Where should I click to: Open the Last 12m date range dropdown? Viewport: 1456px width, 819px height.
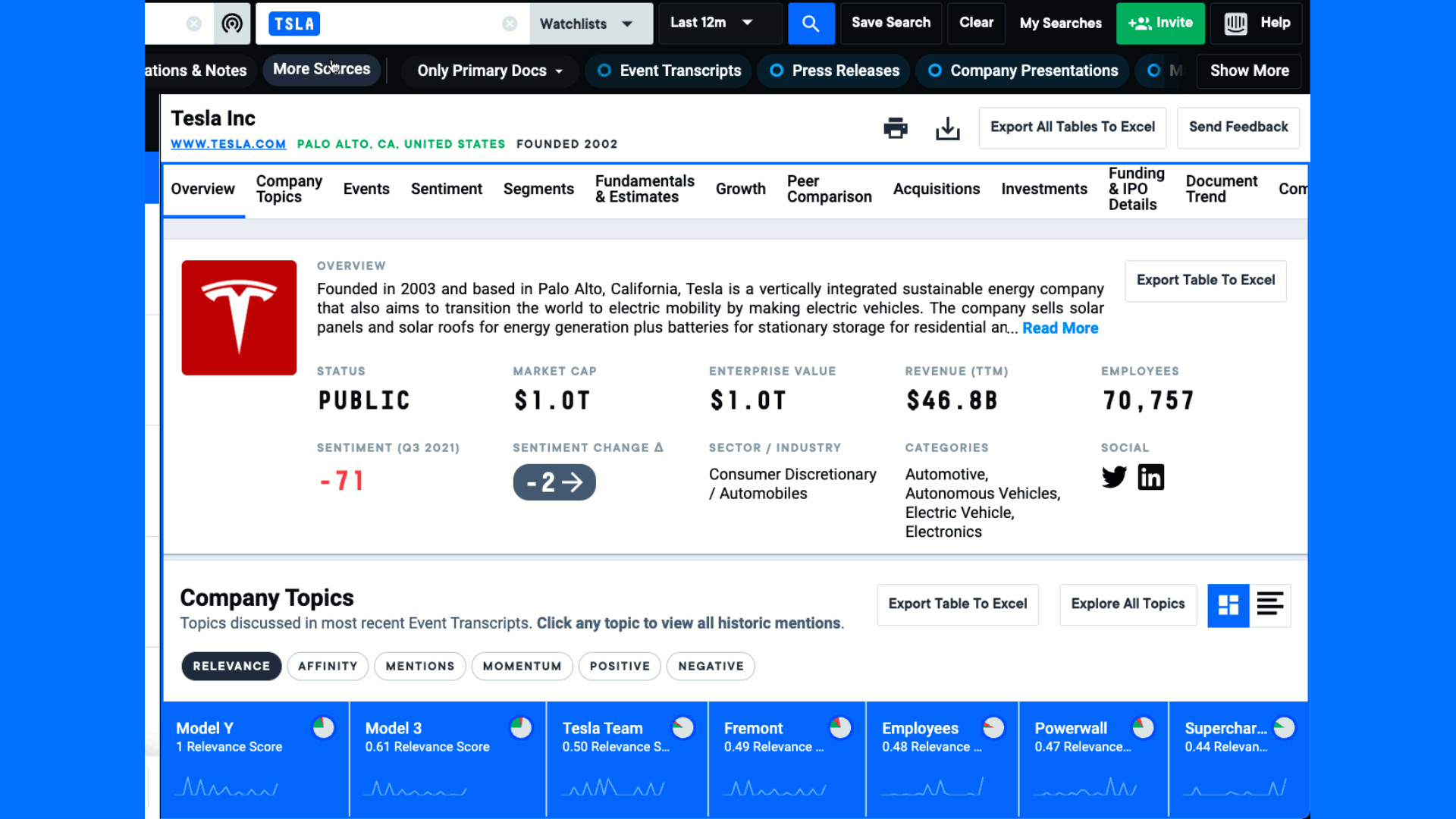pos(720,24)
